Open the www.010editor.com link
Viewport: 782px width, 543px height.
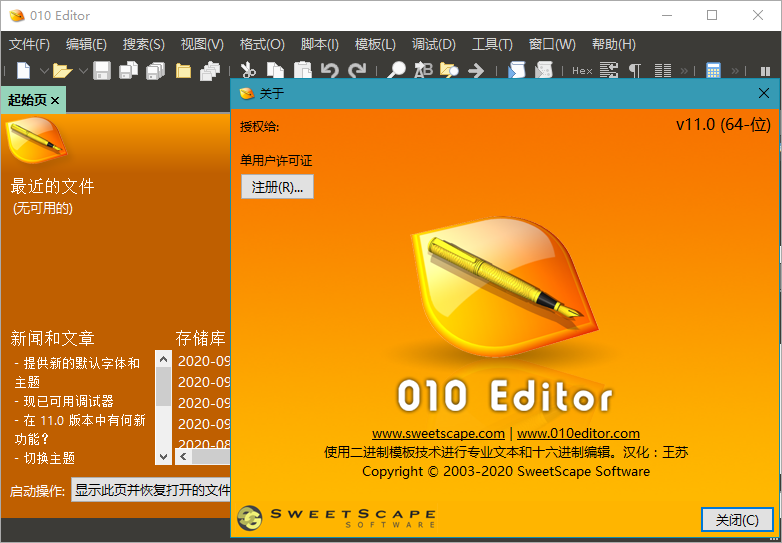click(578, 433)
